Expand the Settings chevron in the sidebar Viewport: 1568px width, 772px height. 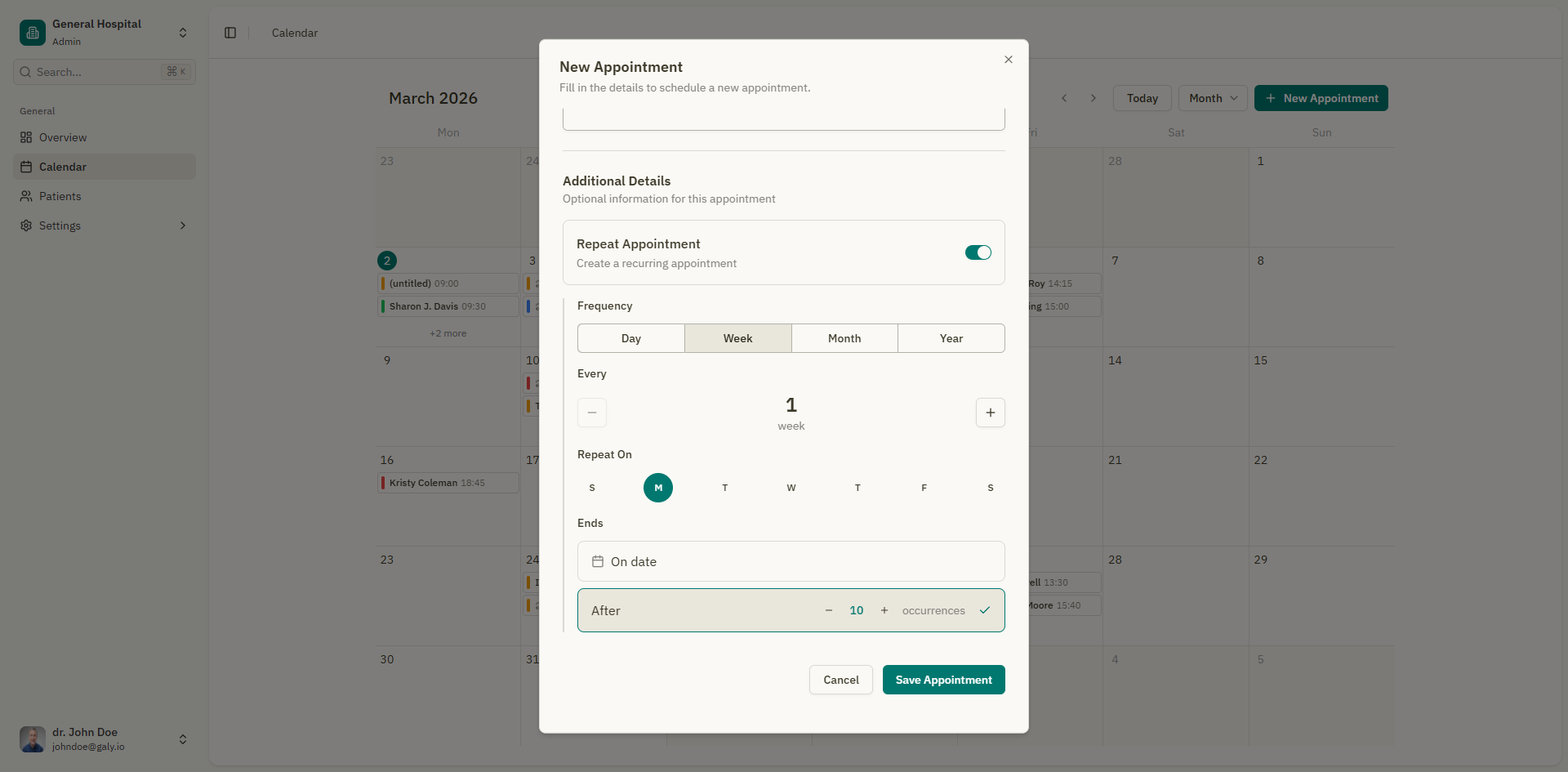point(182,225)
